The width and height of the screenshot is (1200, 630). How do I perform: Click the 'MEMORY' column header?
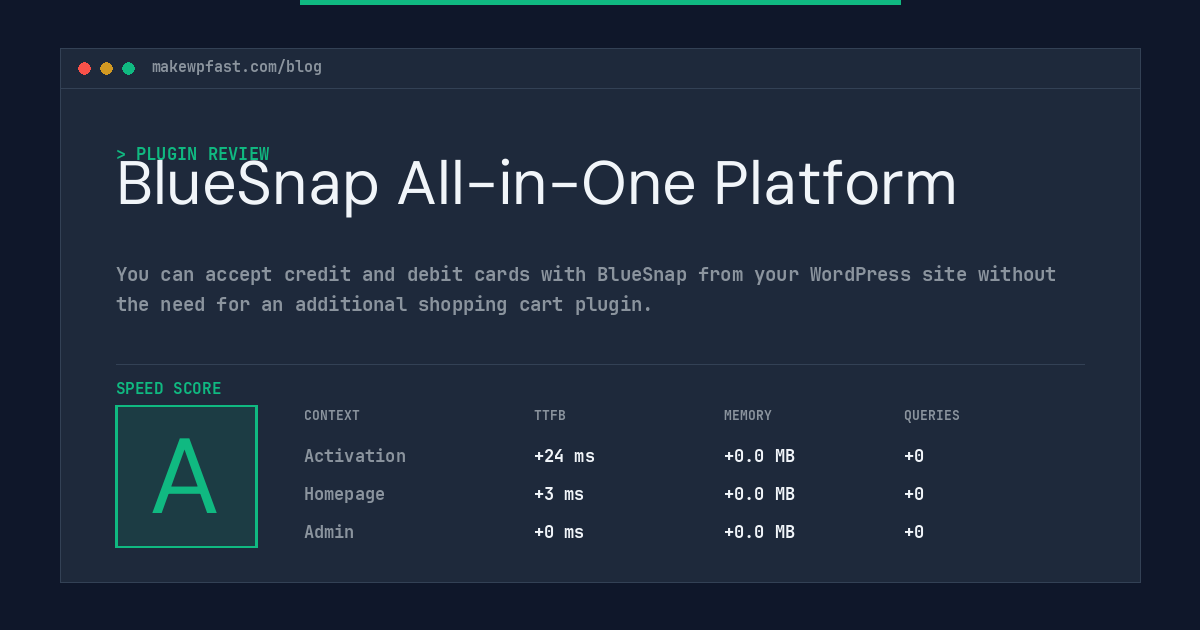pyautogui.click(x=748, y=416)
